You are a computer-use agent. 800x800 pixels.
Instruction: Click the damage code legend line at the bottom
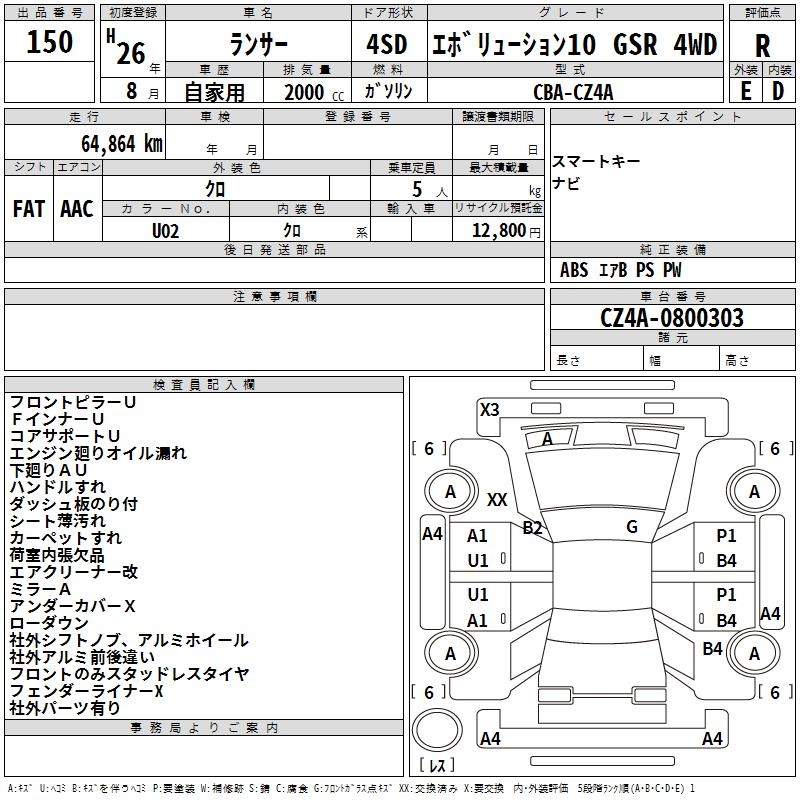point(351,789)
